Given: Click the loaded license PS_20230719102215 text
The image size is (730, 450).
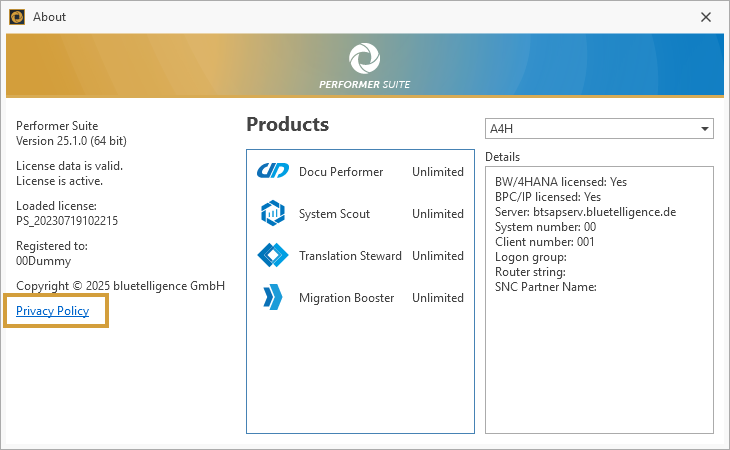Looking at the screenshot, I should (x=67, y=221).
